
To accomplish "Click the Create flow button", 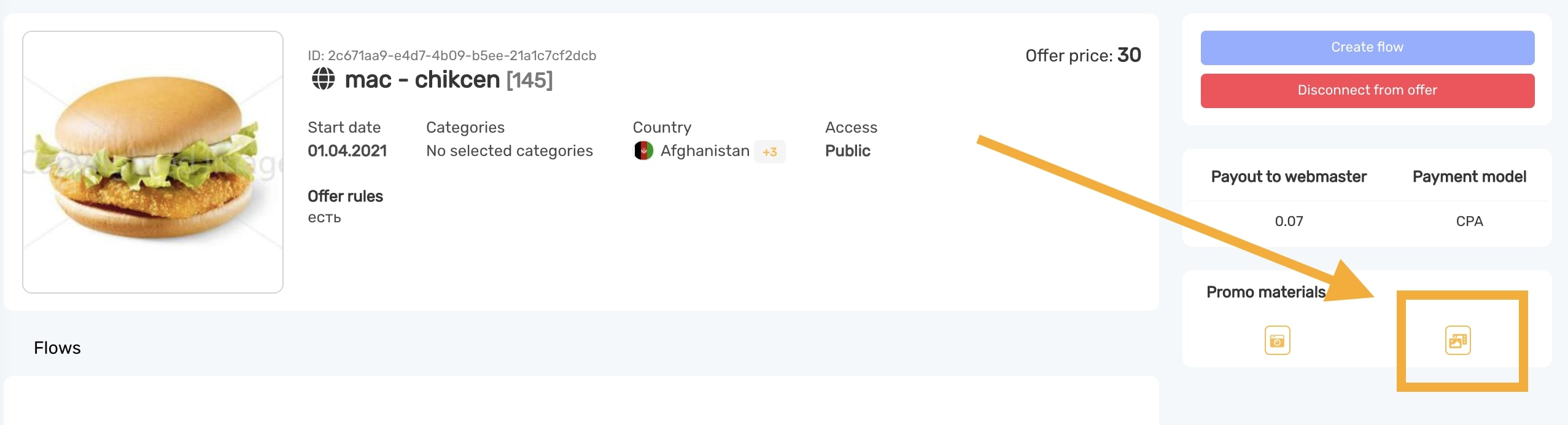I will coord(1367,47).
